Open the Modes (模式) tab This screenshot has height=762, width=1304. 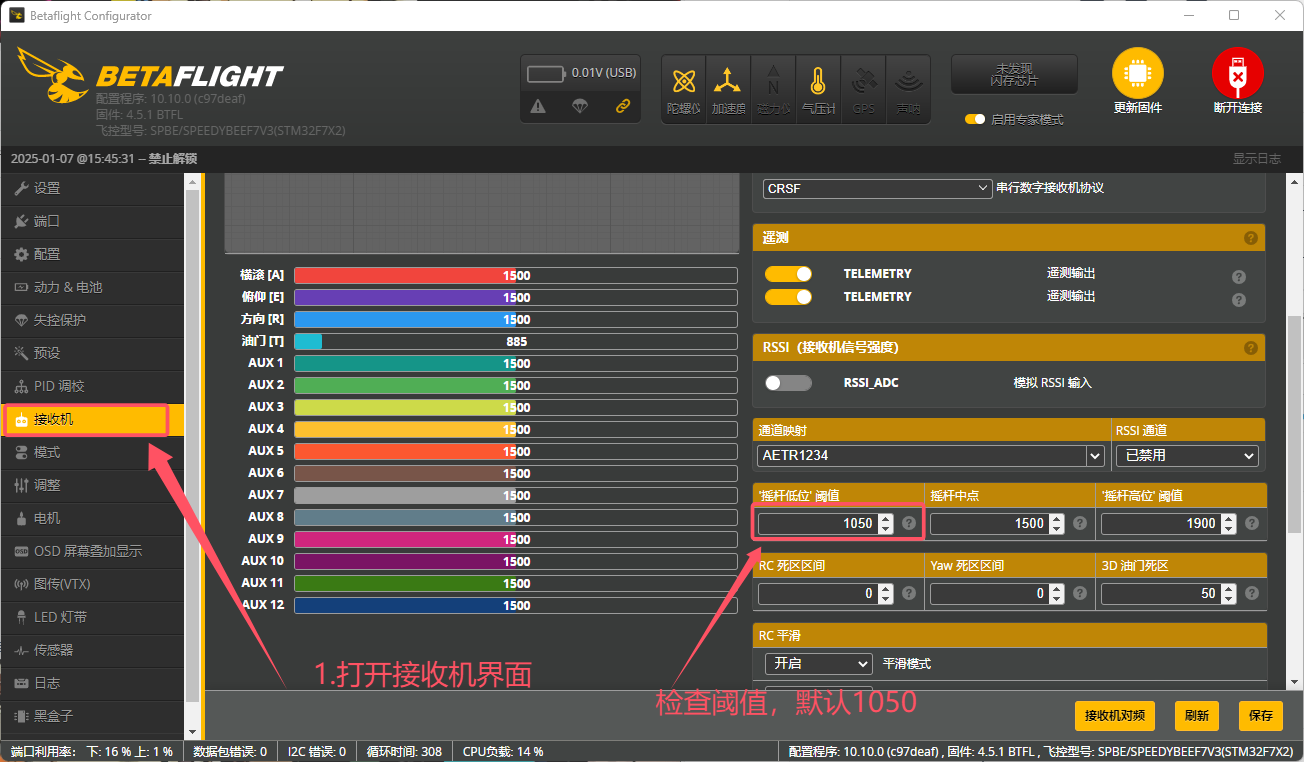coord(92,452)
